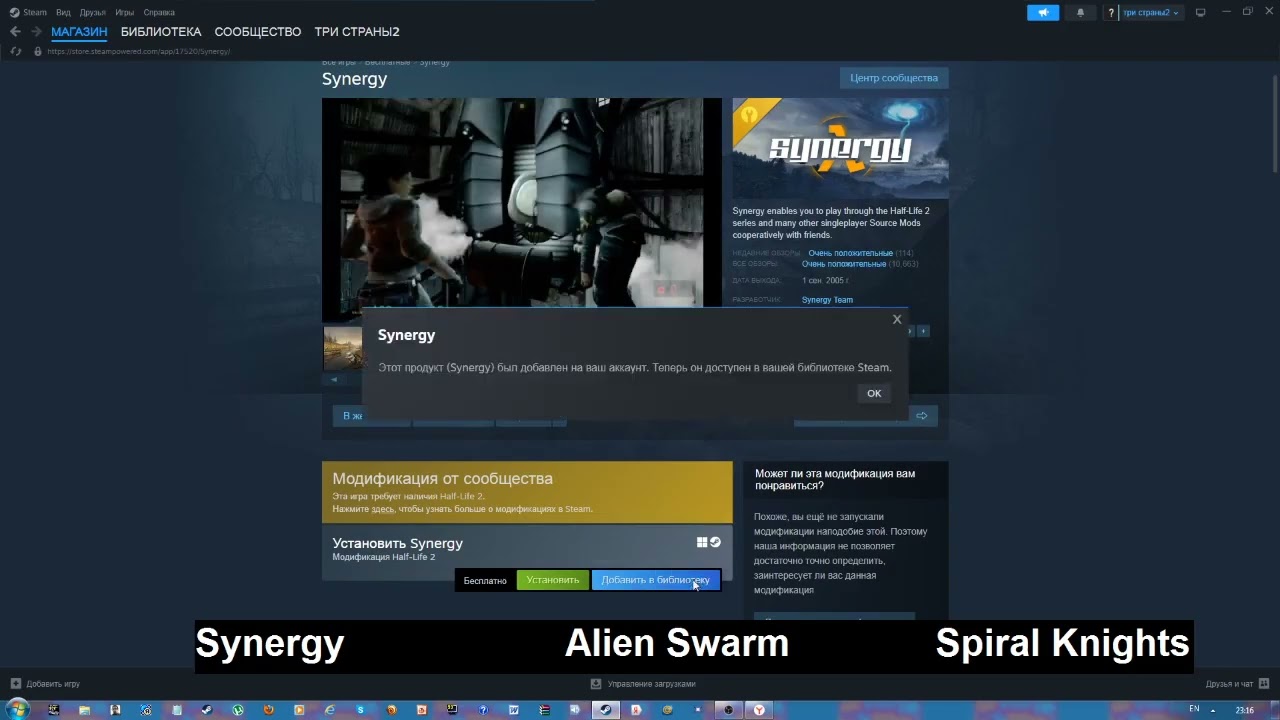Go forward with the right arrow
This screenshot has height=720, width=1280.
pos(36,32)
